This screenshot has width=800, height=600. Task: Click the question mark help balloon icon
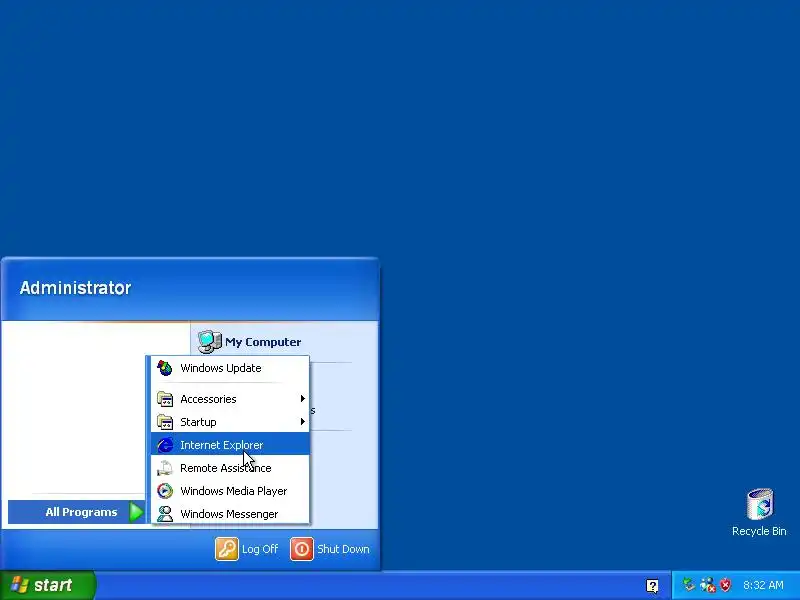[x=652, y=585]
